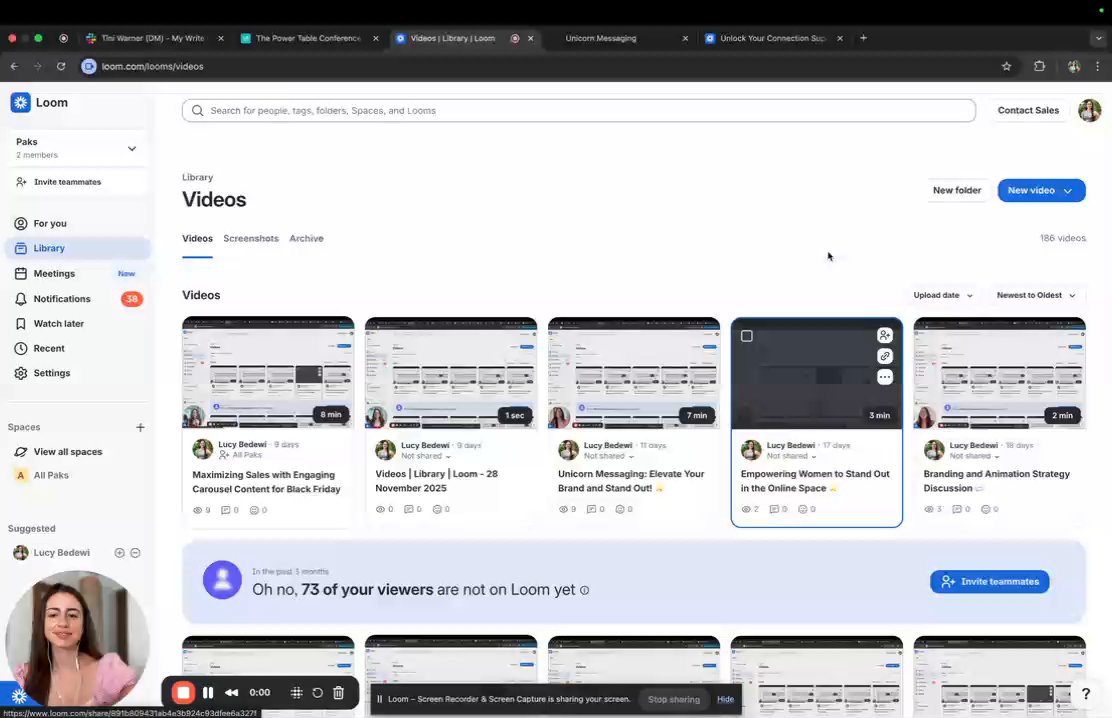Image resolution: width=1112 pixels, height=718 pixels.
Task: Open a new browser tab
Action: (x=863, y=38)
